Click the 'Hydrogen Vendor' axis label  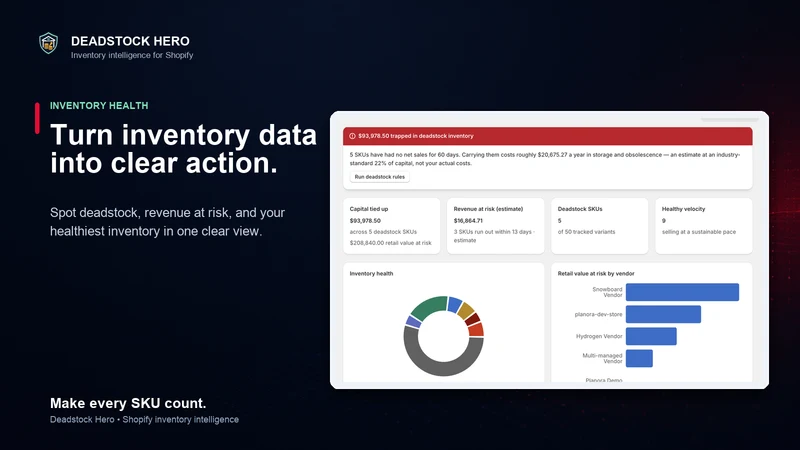pyautogui.click(x=599, y=336)
